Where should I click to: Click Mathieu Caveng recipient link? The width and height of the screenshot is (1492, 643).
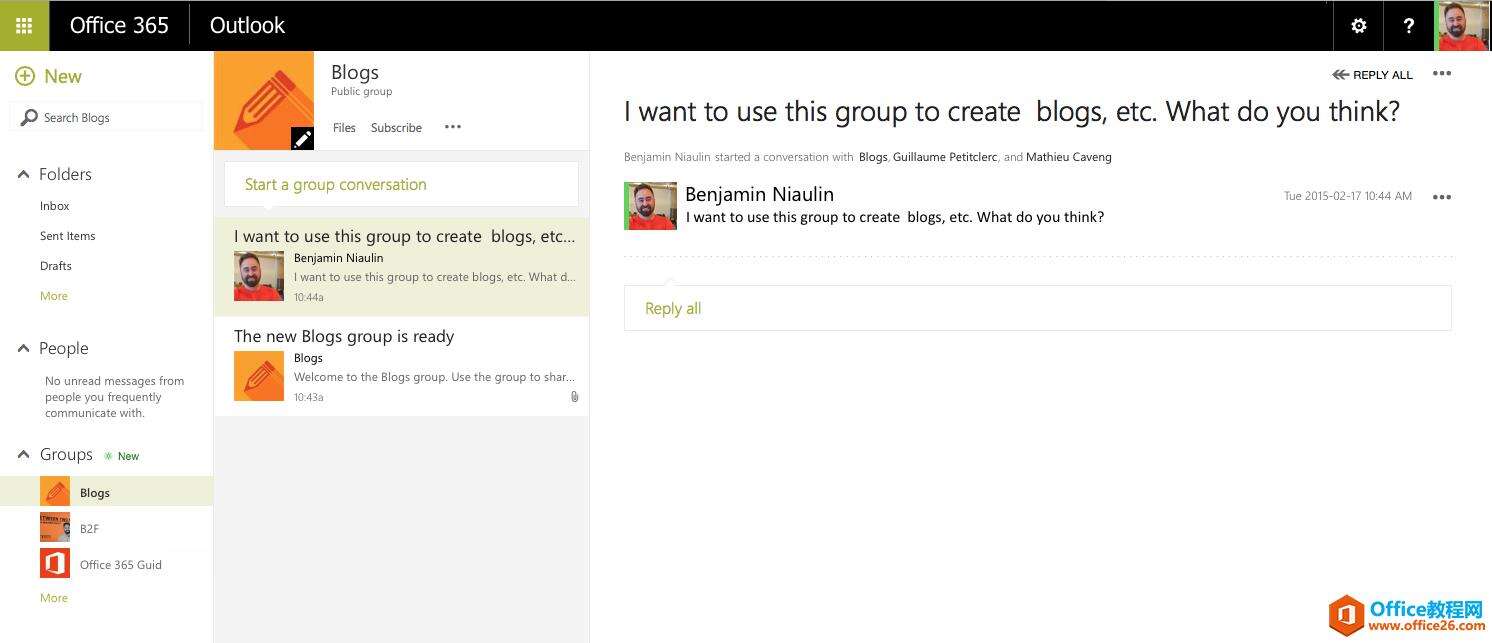[x=1069, y=157]
